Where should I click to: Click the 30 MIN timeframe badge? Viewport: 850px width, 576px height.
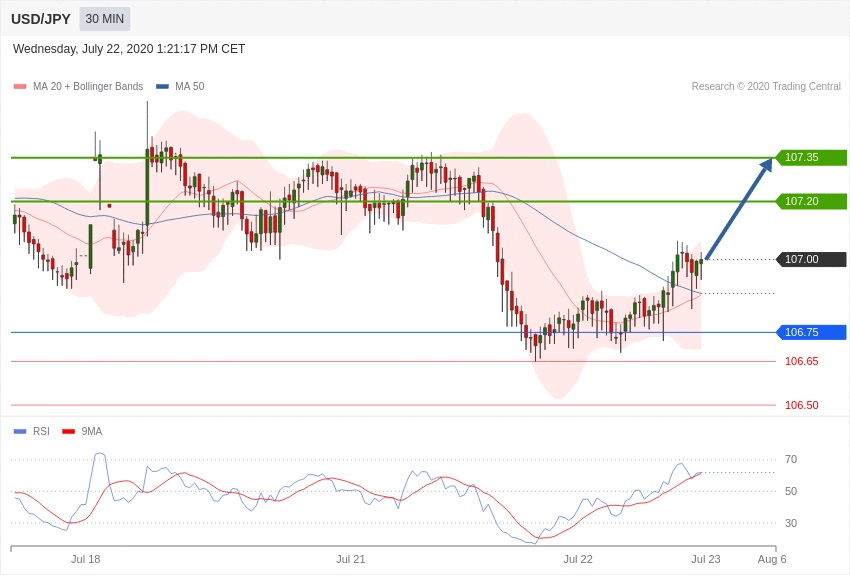[105, 19]
